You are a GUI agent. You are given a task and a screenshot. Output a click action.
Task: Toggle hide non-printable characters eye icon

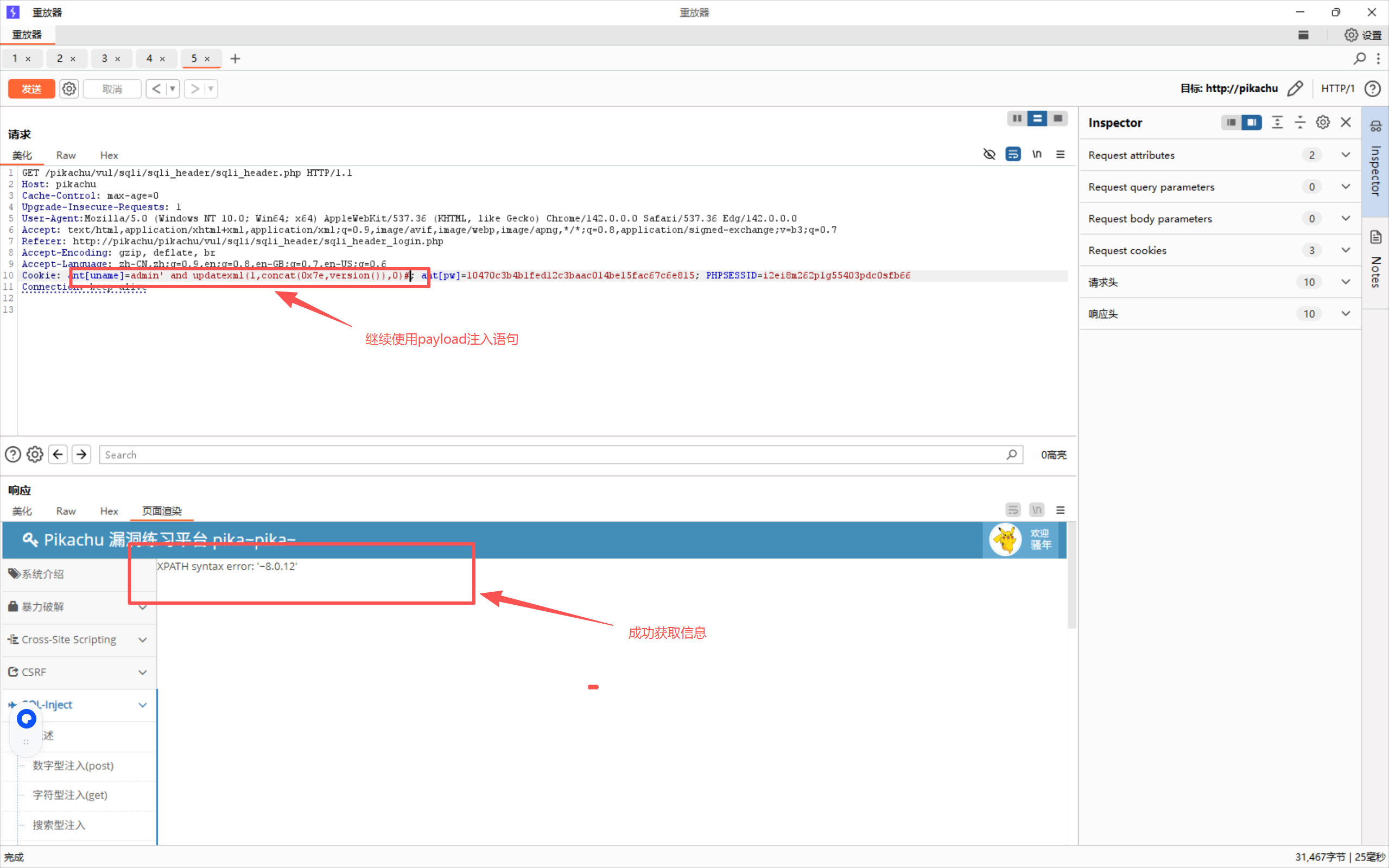point(989,154)
